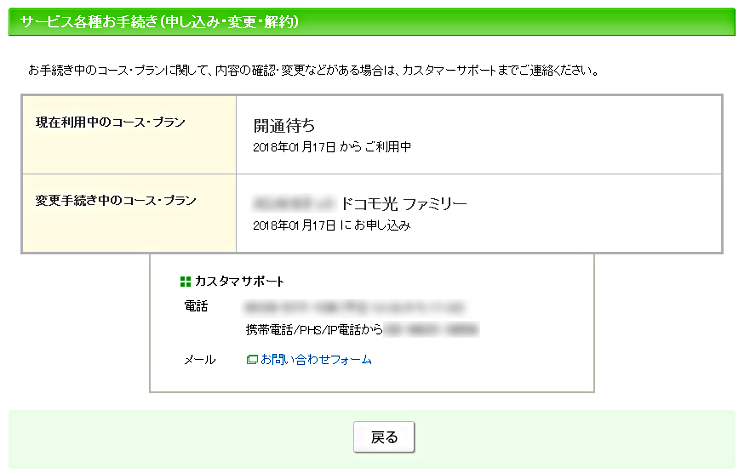This screenshot has height=473, width=750.
Task: Click the 2018年01月17日 からご利用中 date text
Action: tap(332, 147)
